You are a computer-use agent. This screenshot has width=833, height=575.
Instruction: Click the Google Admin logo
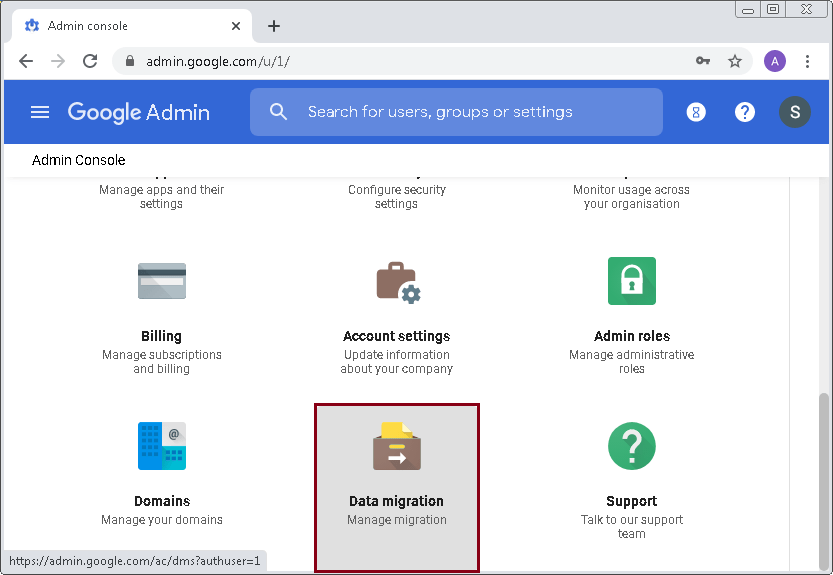(139, 112)
